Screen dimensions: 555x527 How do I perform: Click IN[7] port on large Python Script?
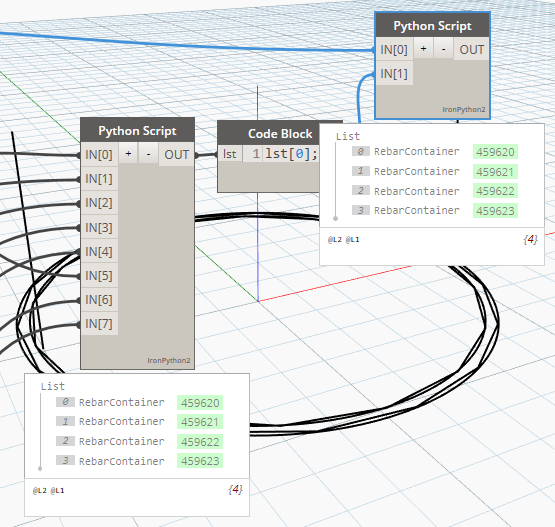(x=99, y=323)
